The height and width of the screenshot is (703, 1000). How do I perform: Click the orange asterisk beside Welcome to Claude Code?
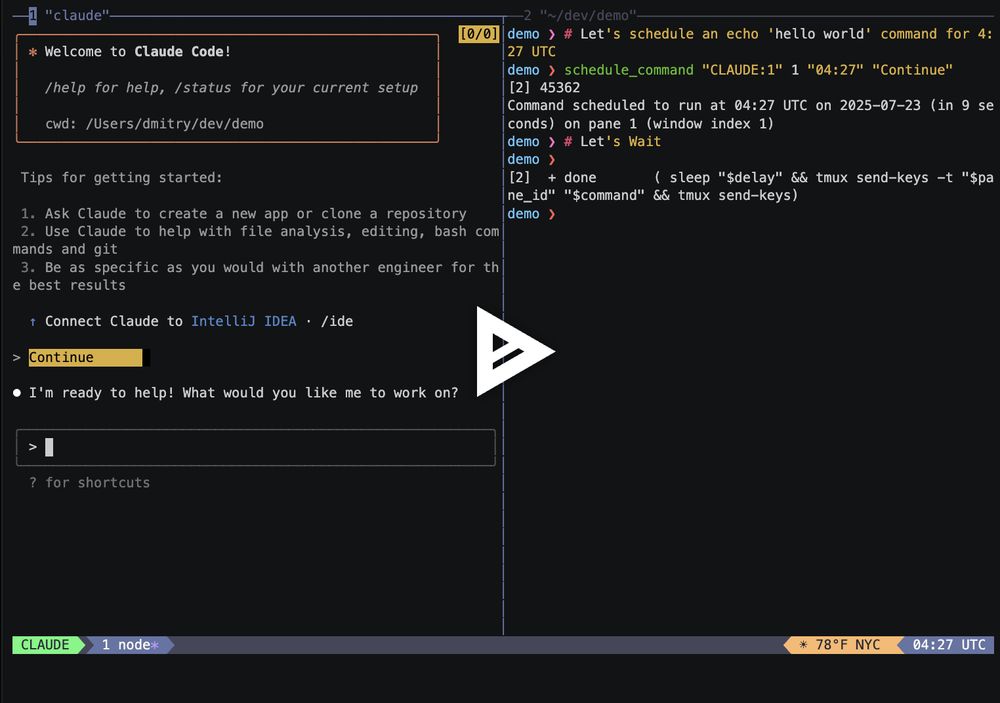click(33, 52)
